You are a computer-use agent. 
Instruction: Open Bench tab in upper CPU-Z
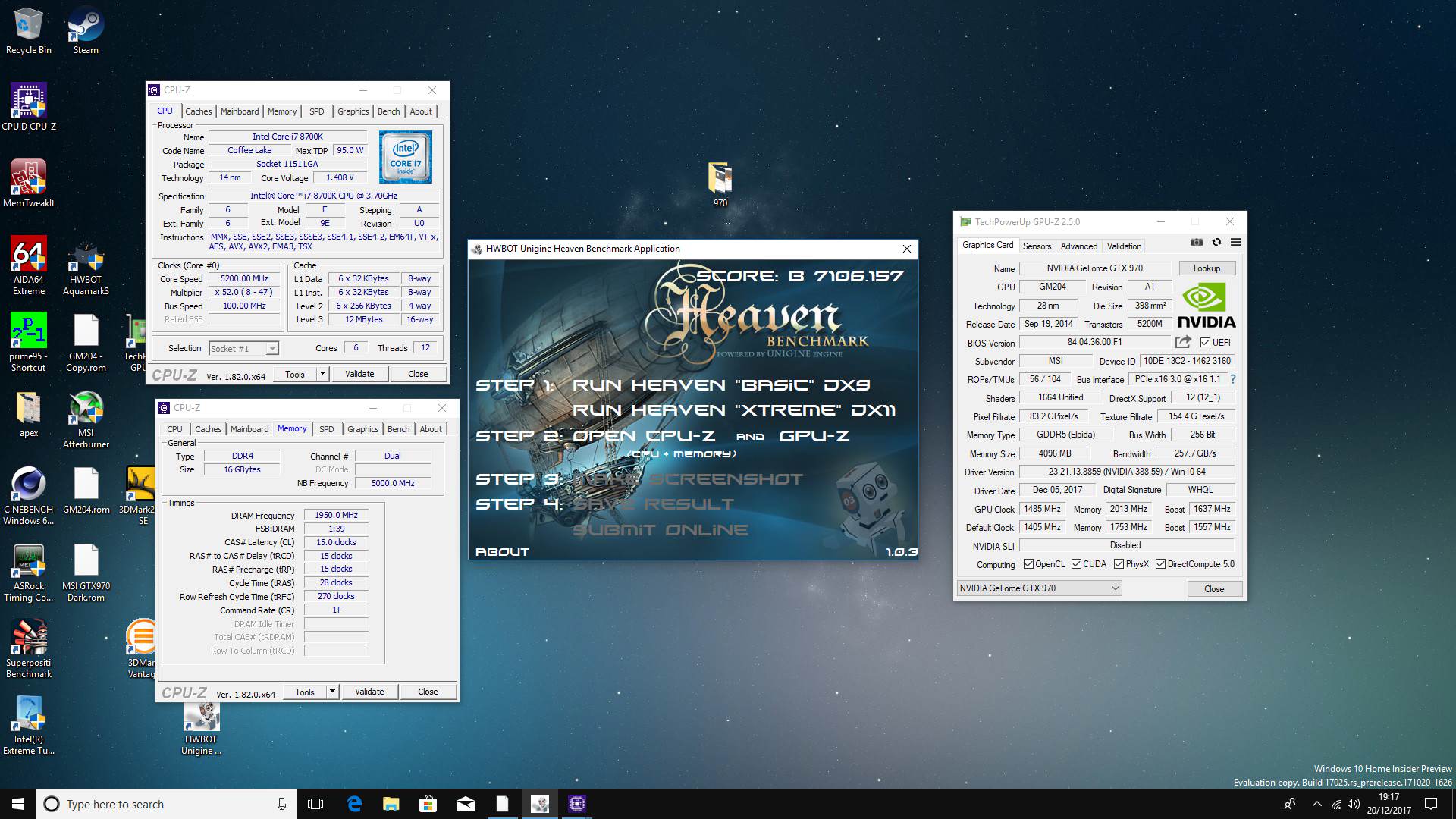(x=388, y=111)
